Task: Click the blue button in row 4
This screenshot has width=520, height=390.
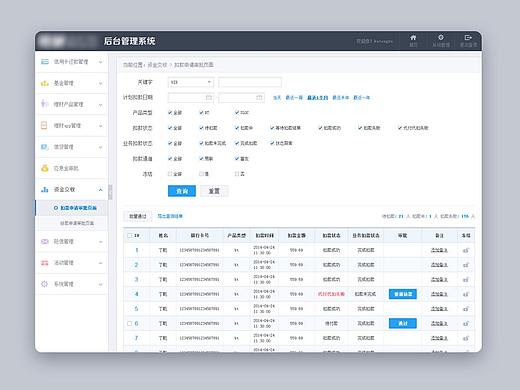Action: pos(403,294)
